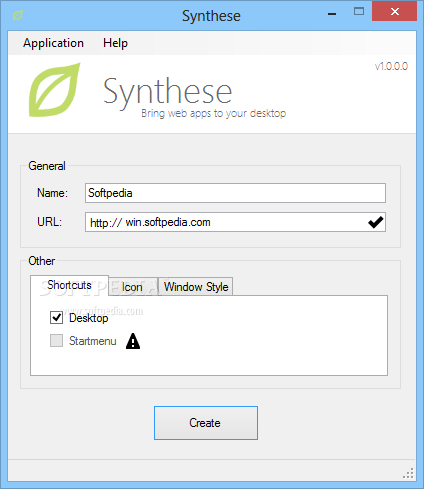
Task: Select the Shortcuts tab
Action: click(x=69, y=285)
